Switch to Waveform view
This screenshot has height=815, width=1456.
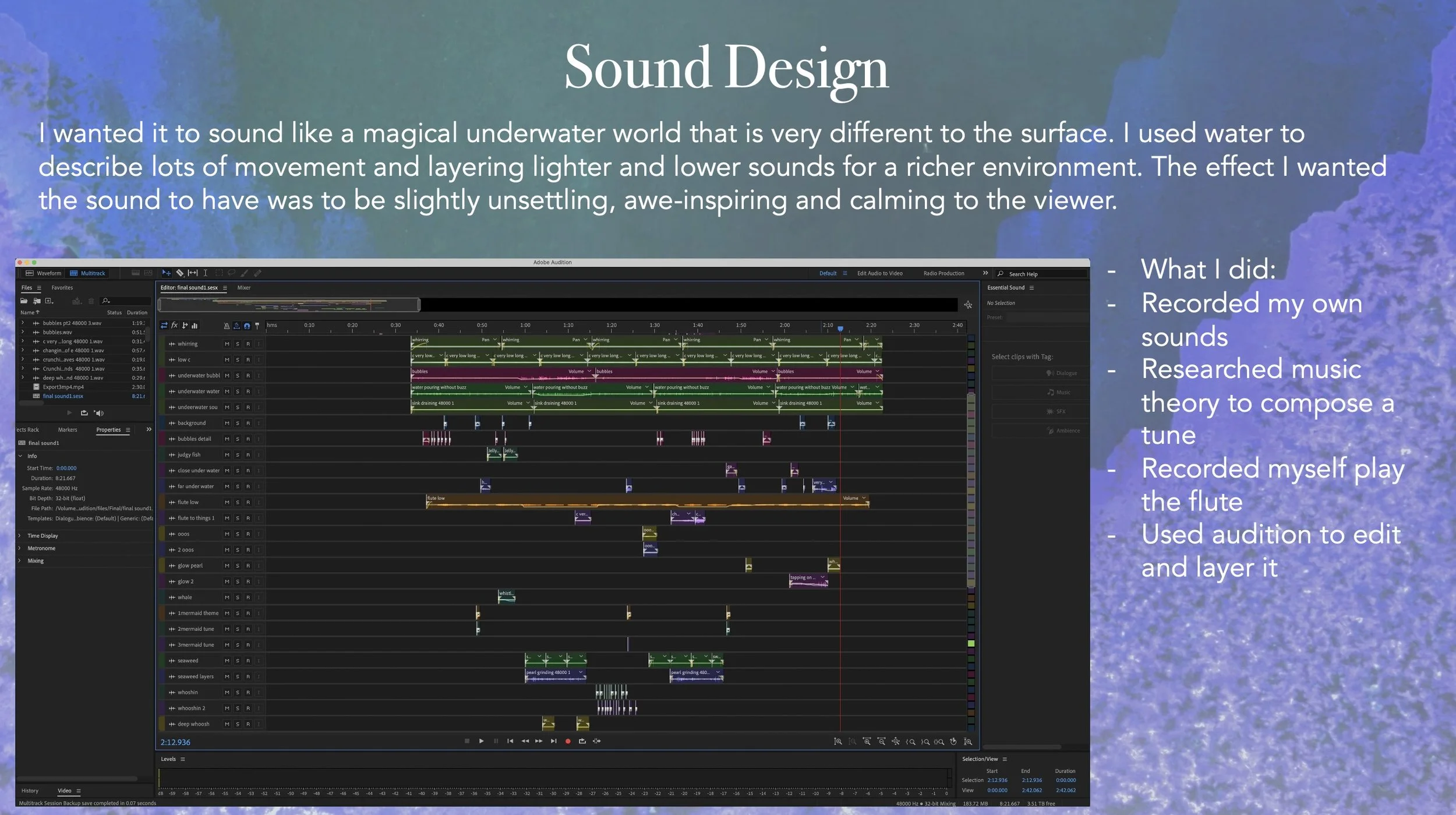pyautogui.click(x=43, y=273)
